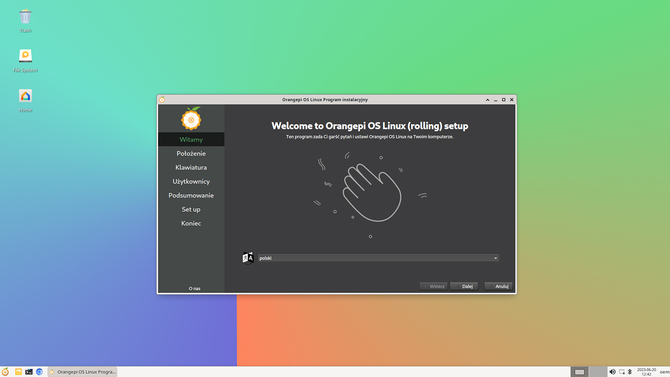Click the Anuluj button
670x377 pixels.
tap(498, 286)
